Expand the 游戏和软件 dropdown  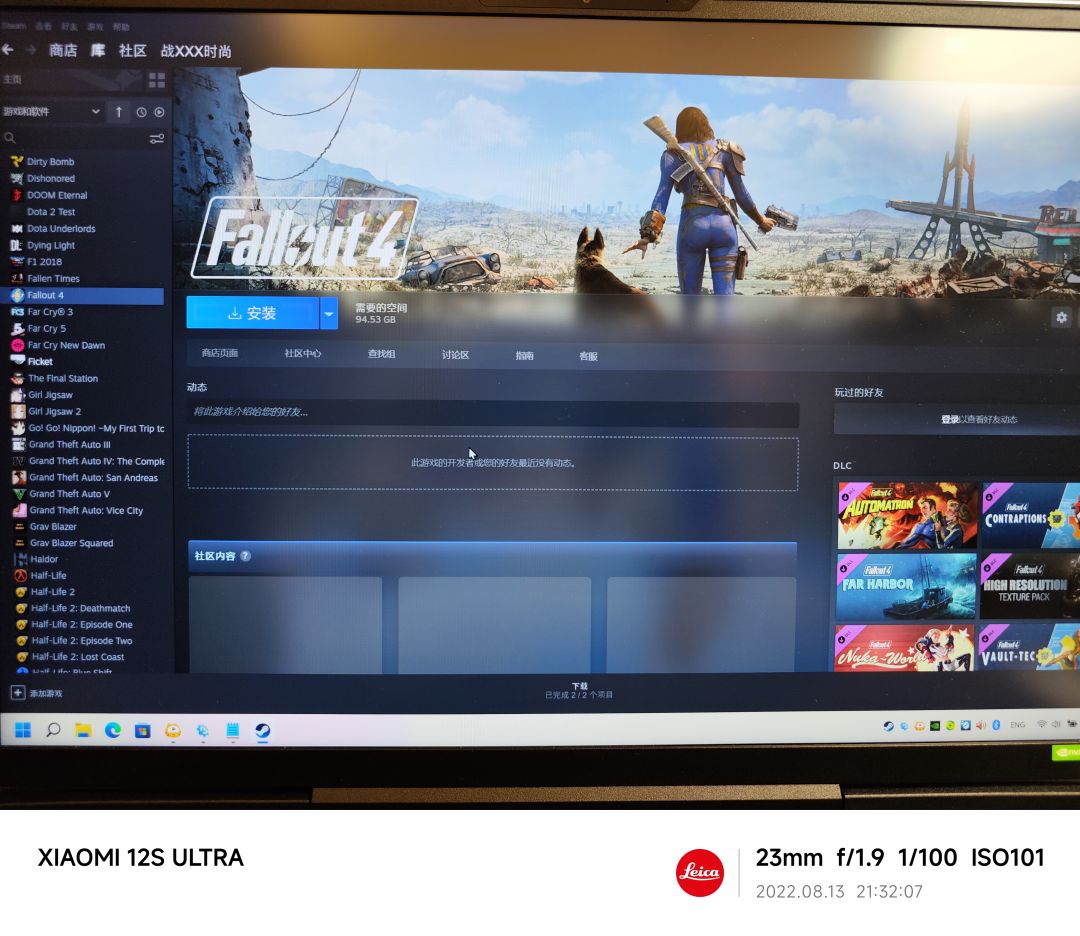pos(96,112)
